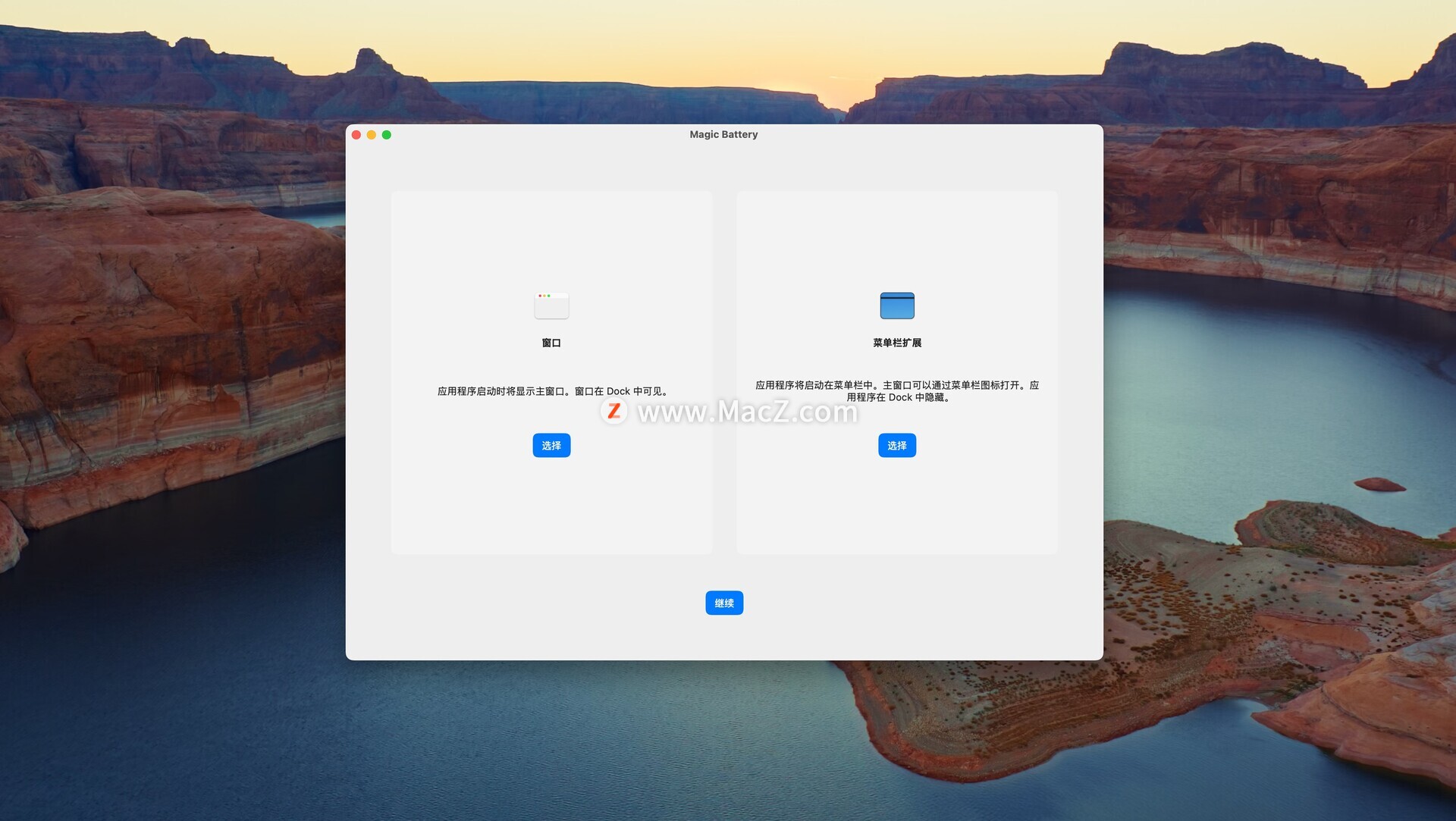Close the Magic Battery window
The width and height of the screenshot is (1456, 821).
356,135
